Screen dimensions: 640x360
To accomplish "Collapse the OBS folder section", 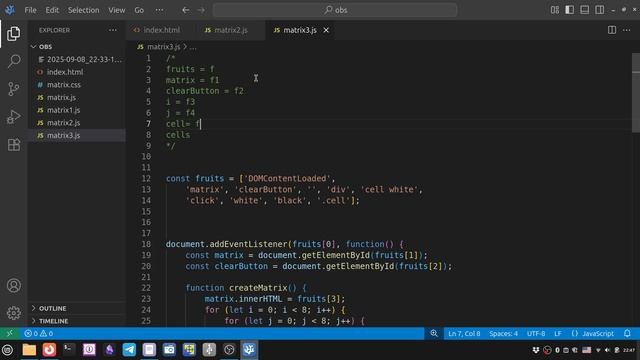I will [76, 47].
